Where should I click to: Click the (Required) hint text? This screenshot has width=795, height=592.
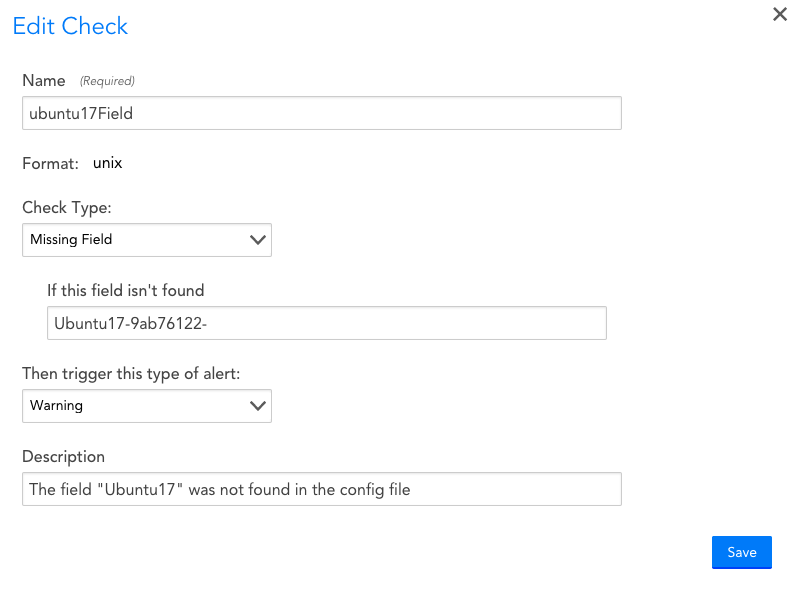pos(107,81)
